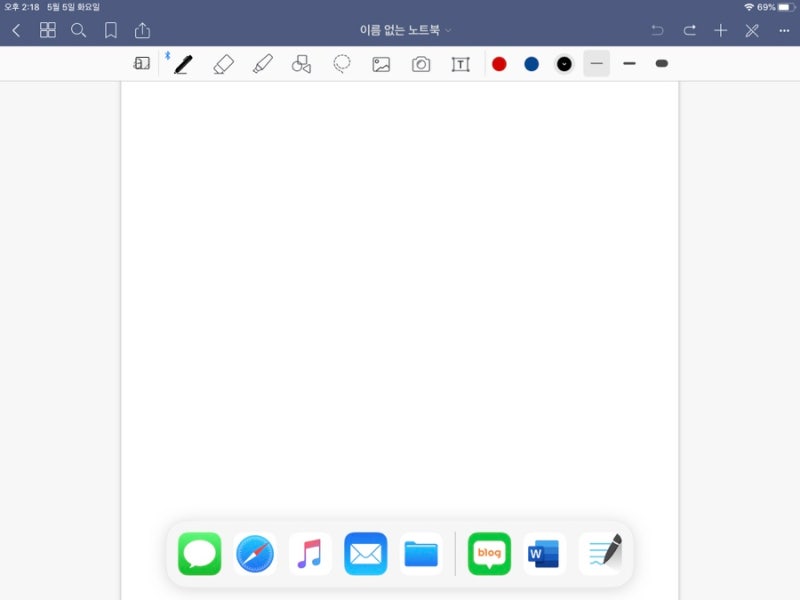Select the medium stroke width
This screenshot has width=800, height=600.
click(x=629, y=63)
